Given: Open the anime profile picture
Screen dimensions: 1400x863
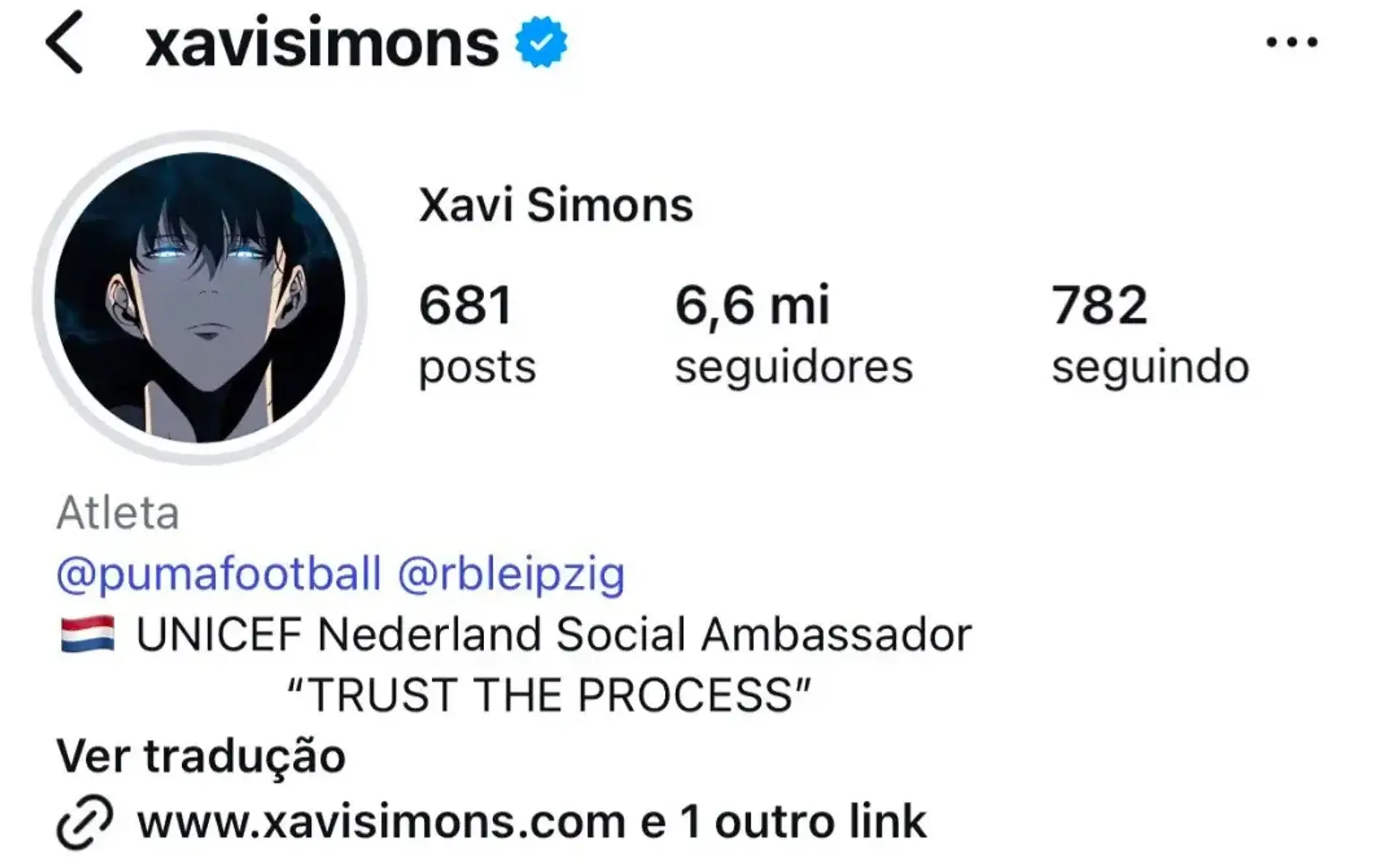Looking at the screenshot, I should (200, 297).
